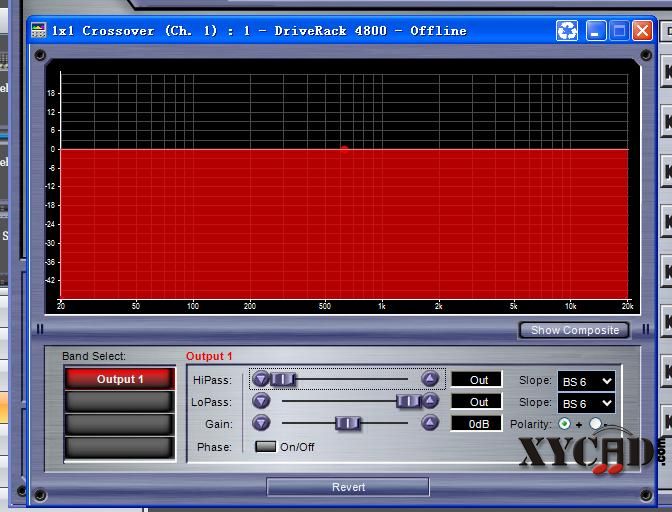Click the red Output 1 heading text

[x=209, y=356]
